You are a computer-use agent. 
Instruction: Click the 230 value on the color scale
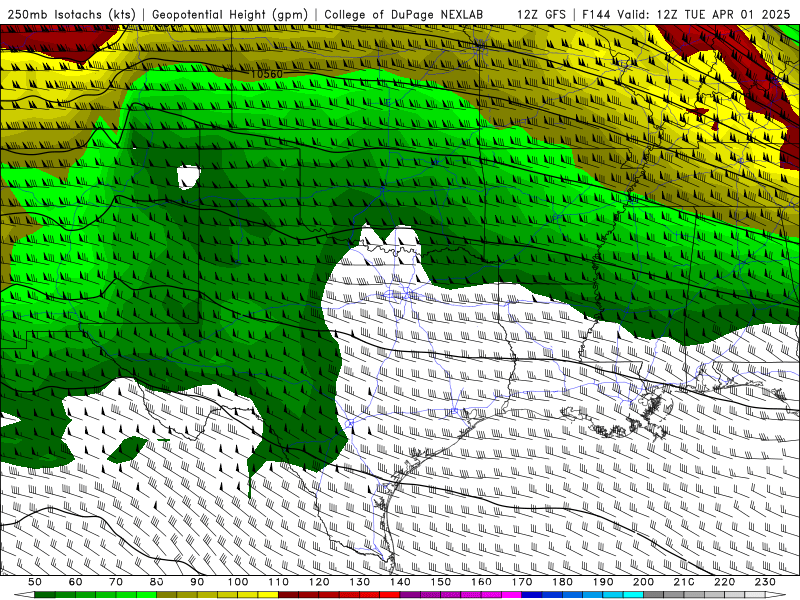(765, 582)
